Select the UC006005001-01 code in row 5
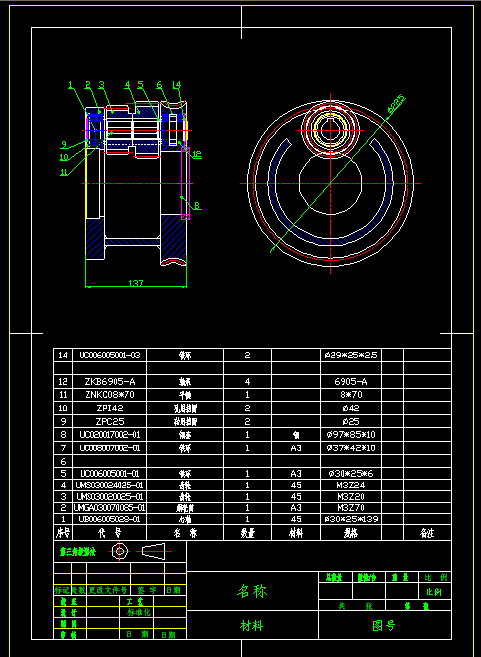 (x=110, y=473)
